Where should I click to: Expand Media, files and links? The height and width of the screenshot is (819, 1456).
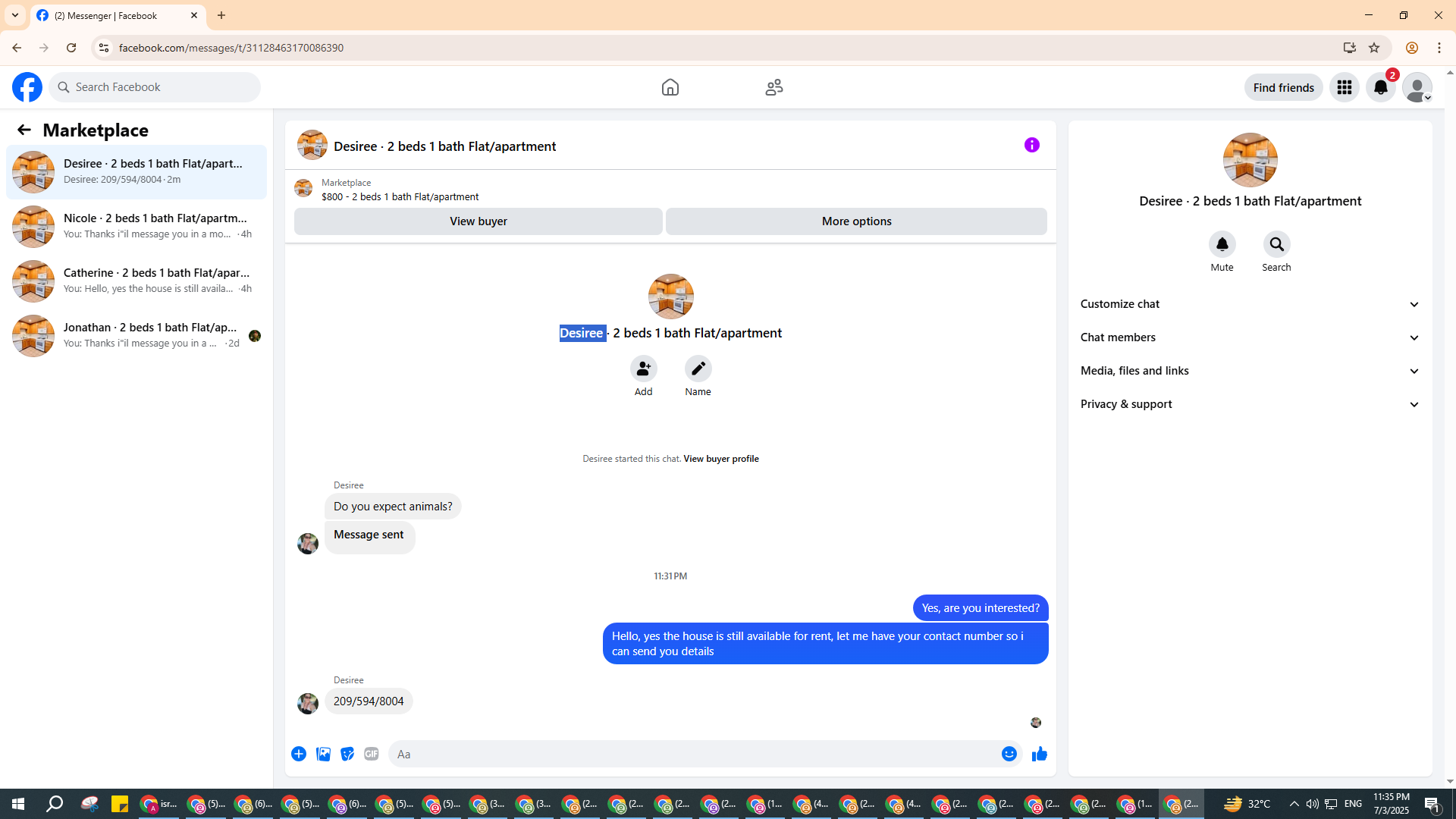point(1250,371)
